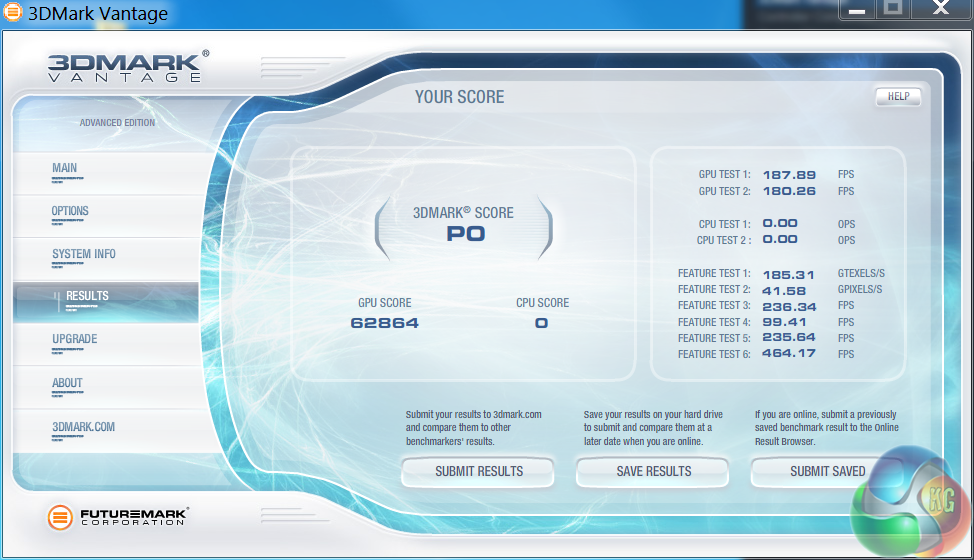Screen dimensions: 974x560
Task: Select the GPU score value 62864
Action: [385, 323]
